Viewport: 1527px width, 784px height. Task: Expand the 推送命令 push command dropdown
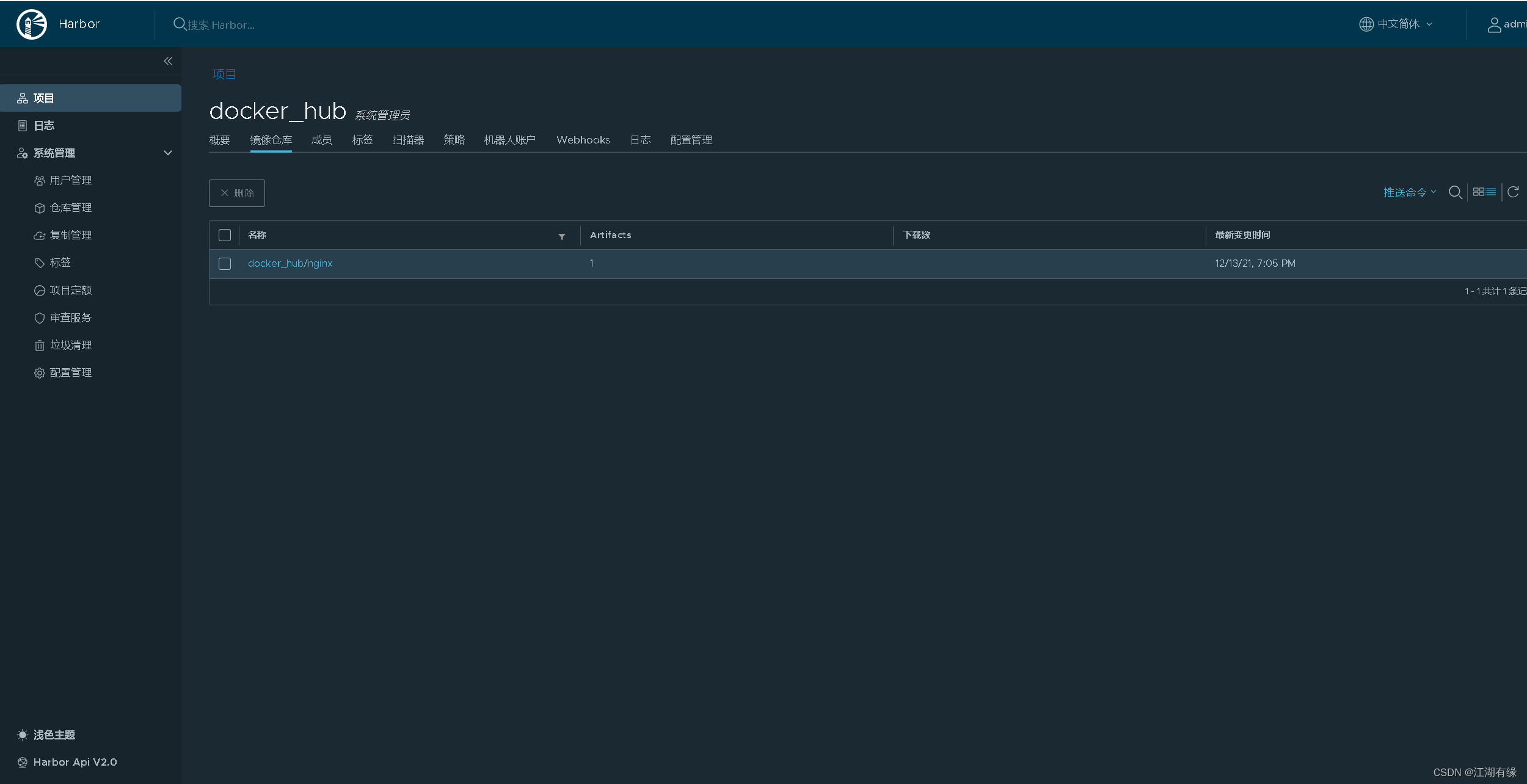pyautogui.click(x=1409, y=192)
